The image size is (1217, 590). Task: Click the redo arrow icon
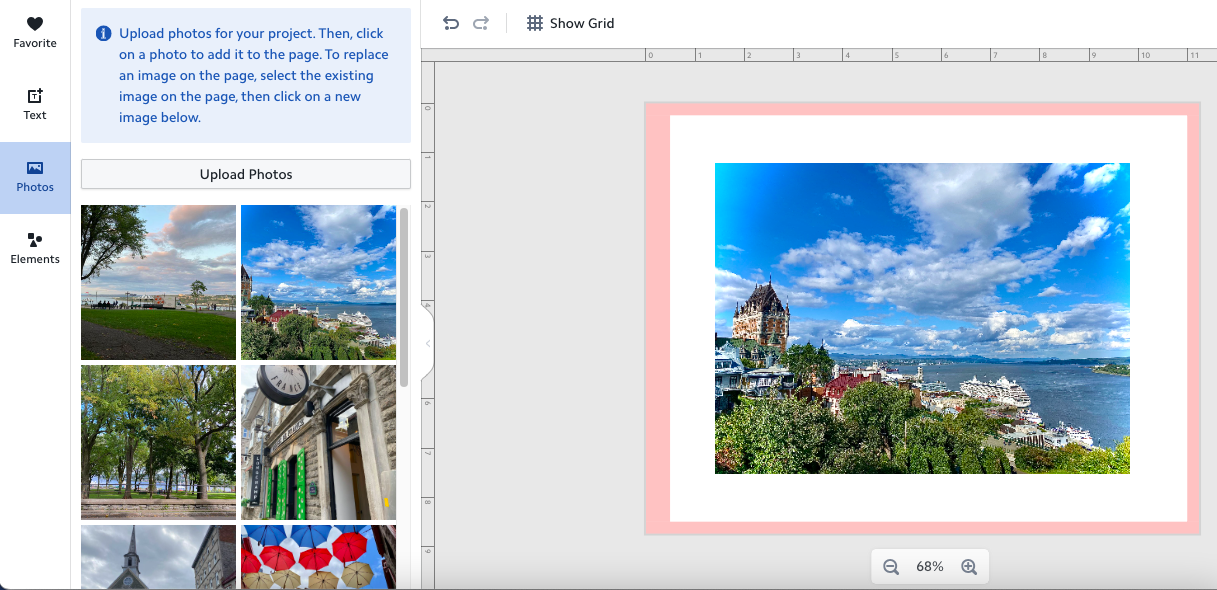[481, 23]
